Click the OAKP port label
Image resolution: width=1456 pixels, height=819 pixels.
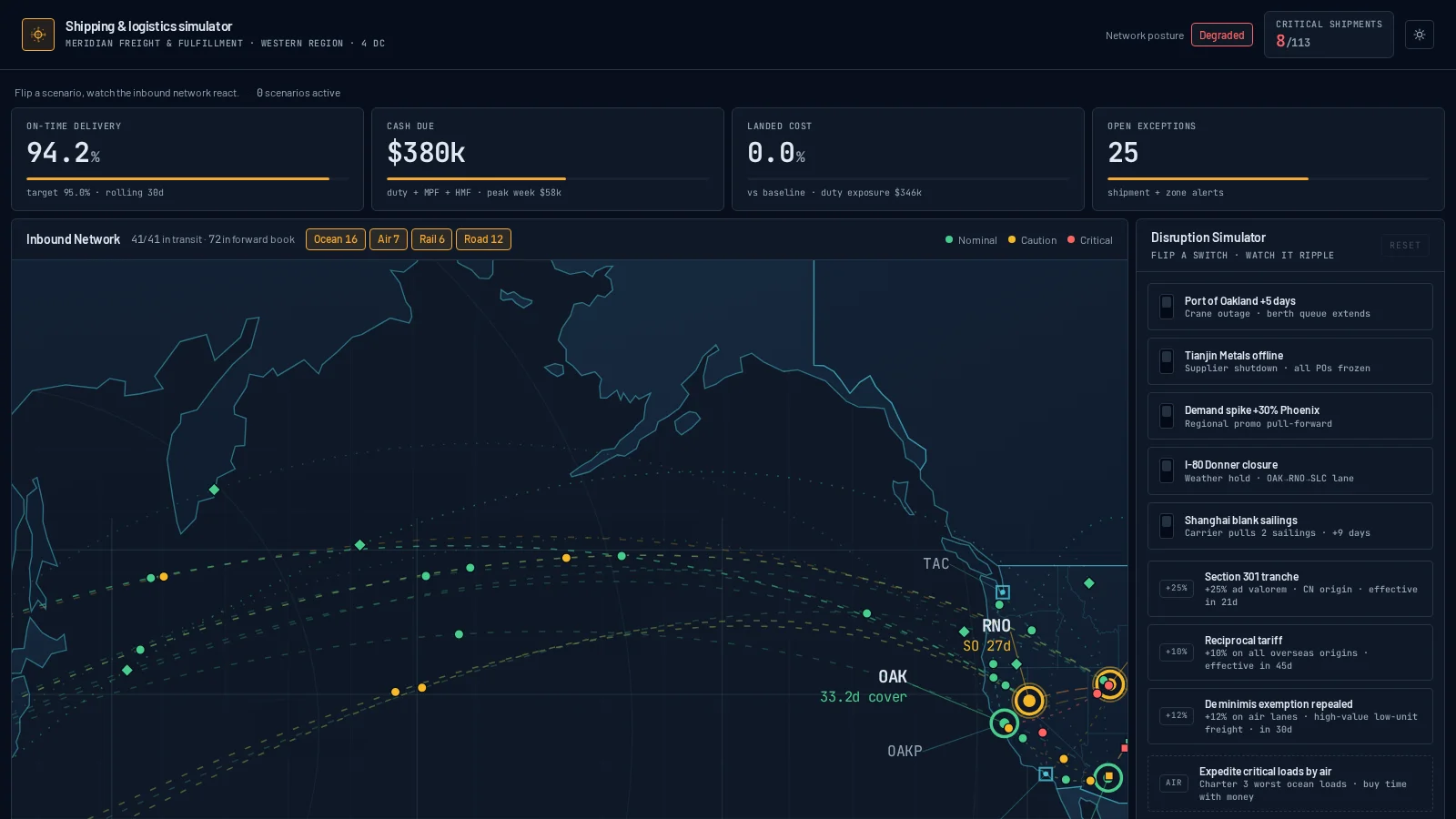pyautogui.click(x=905, y=751)
